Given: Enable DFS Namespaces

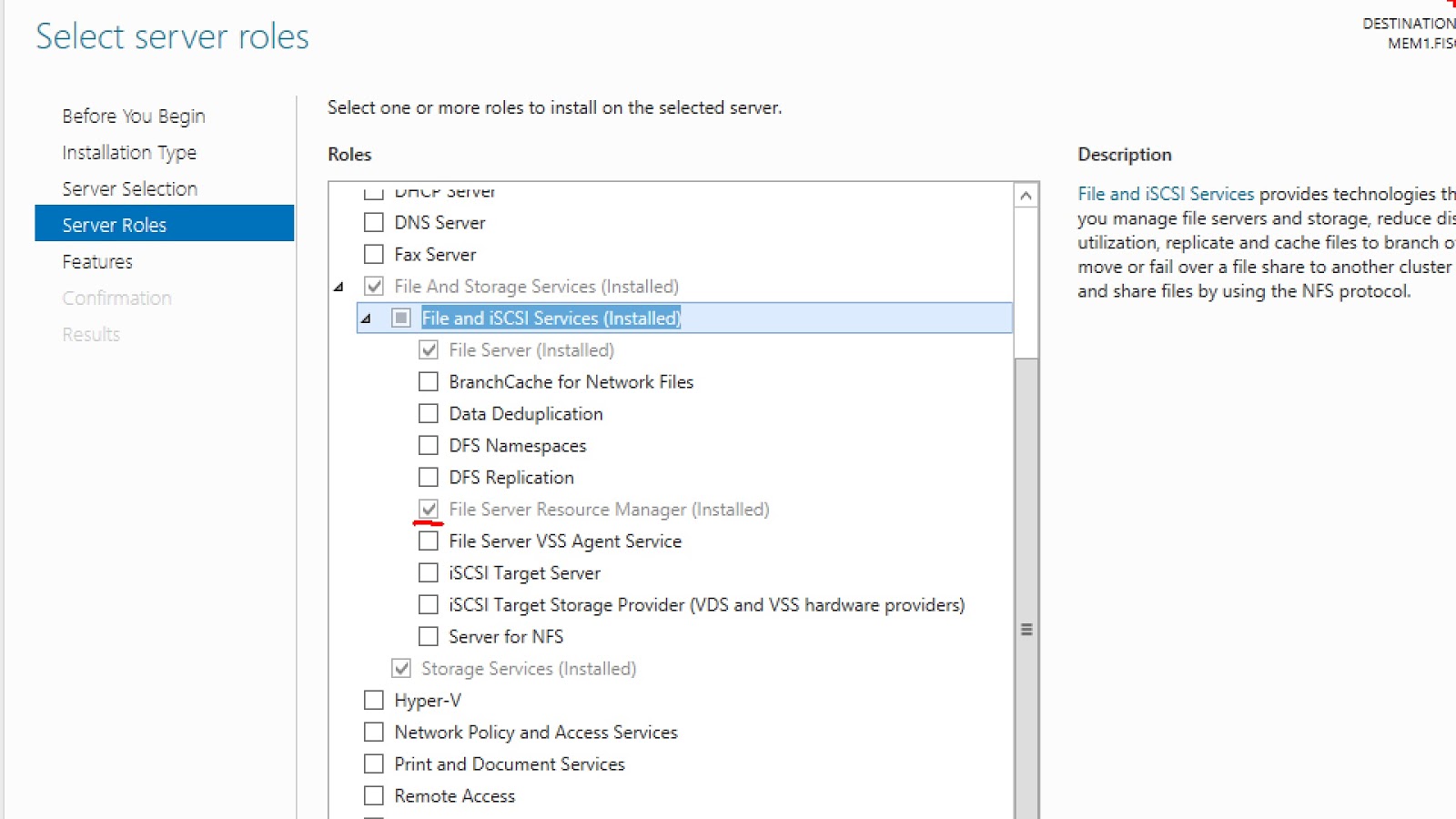Looking at the screenshot, I should (428, 445).
